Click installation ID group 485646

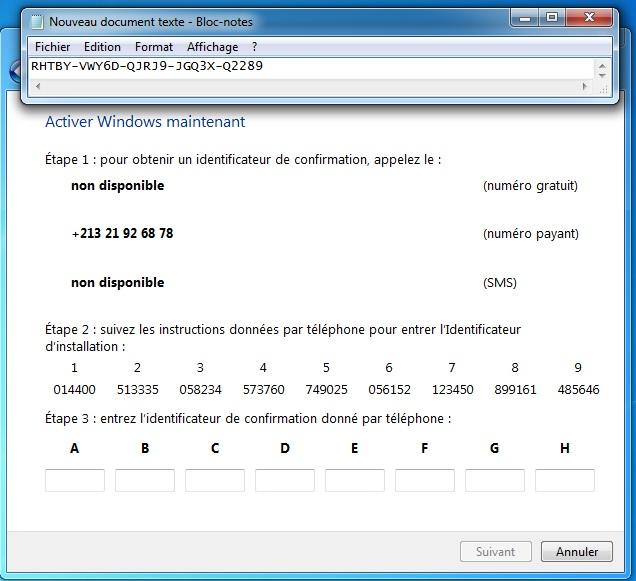tap(578, 390)
